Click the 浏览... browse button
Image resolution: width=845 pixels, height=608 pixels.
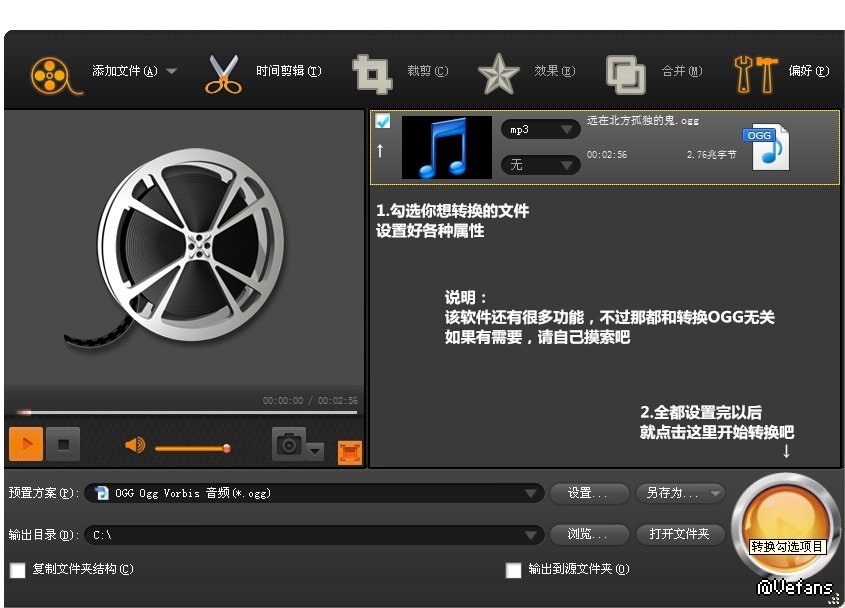click(589, 534)
